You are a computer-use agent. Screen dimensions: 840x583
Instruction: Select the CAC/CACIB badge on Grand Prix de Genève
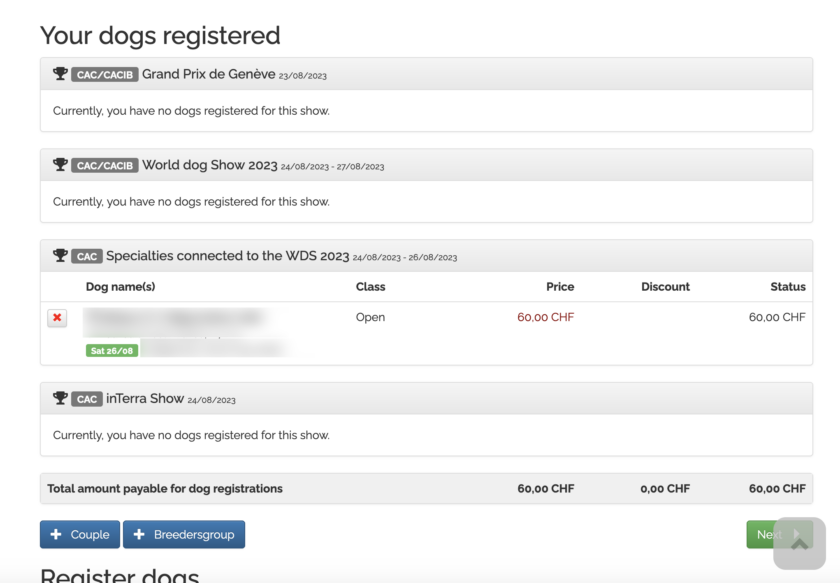coord(102,73)
